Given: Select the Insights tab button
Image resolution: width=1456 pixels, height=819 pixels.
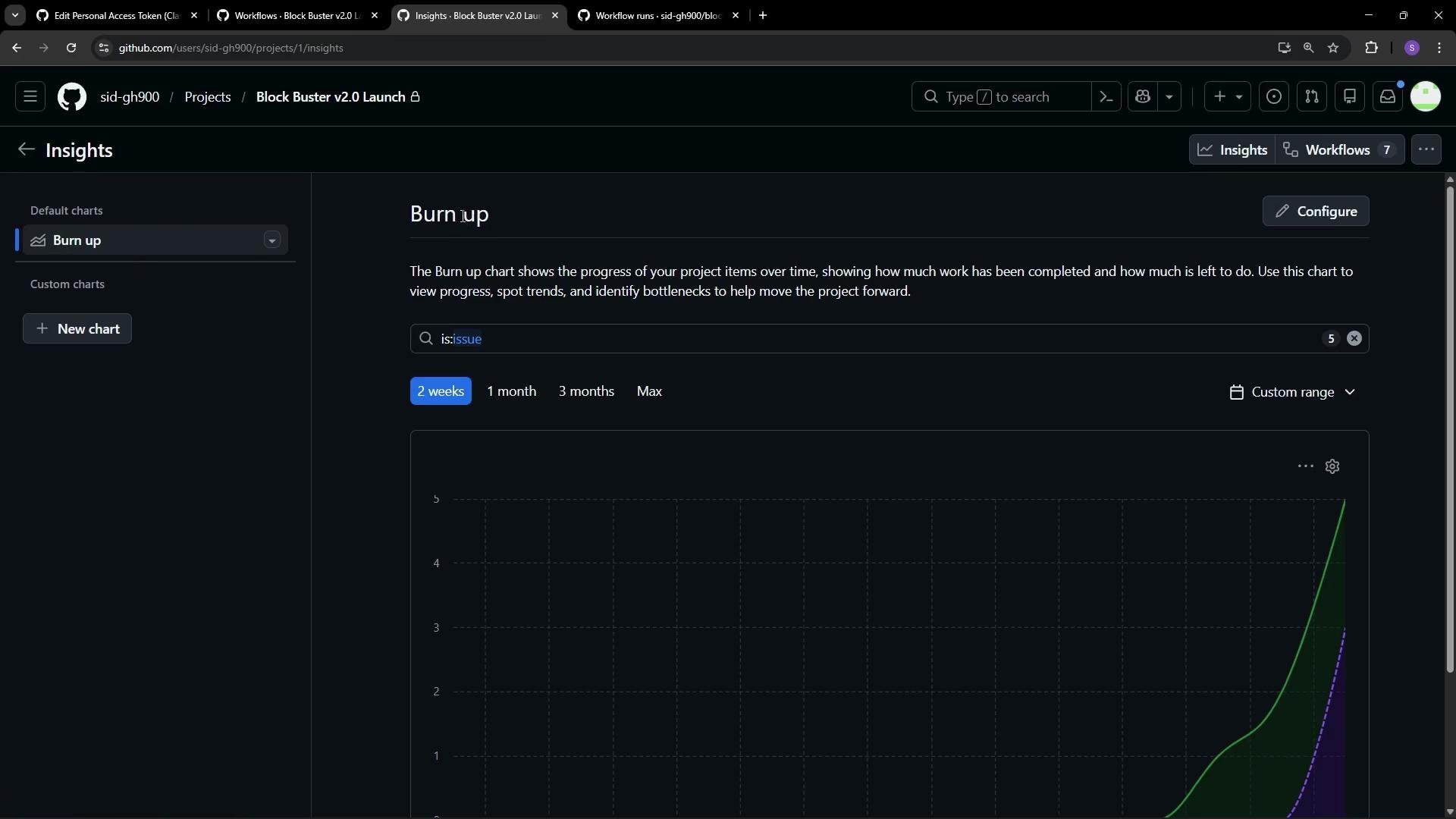Looking at the screenshot, I should pos(1232,150).
